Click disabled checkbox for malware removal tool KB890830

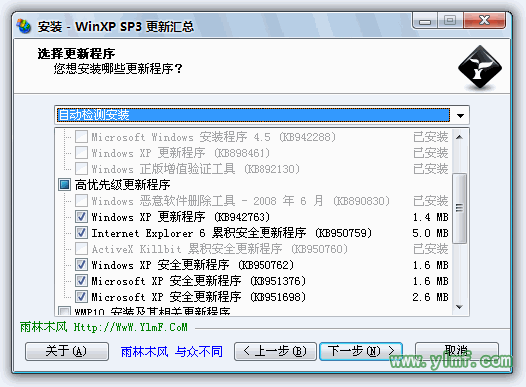point(81,201)
